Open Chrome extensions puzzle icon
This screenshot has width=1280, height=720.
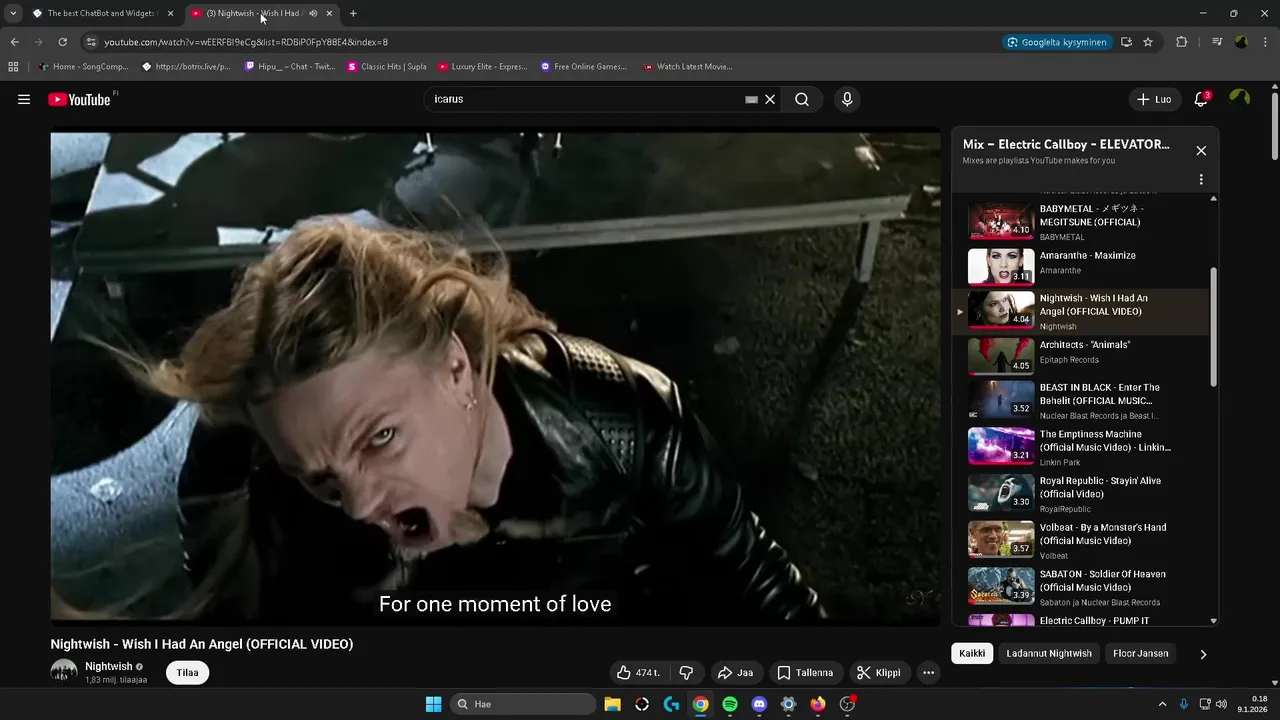click(1182, 42)
